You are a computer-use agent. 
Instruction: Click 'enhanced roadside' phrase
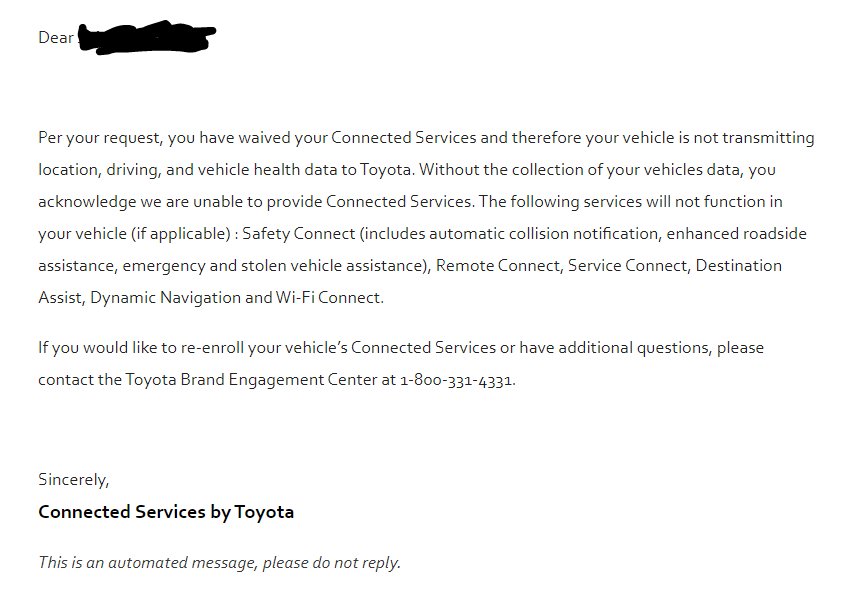pyautogui.click(x=737, y=234)
